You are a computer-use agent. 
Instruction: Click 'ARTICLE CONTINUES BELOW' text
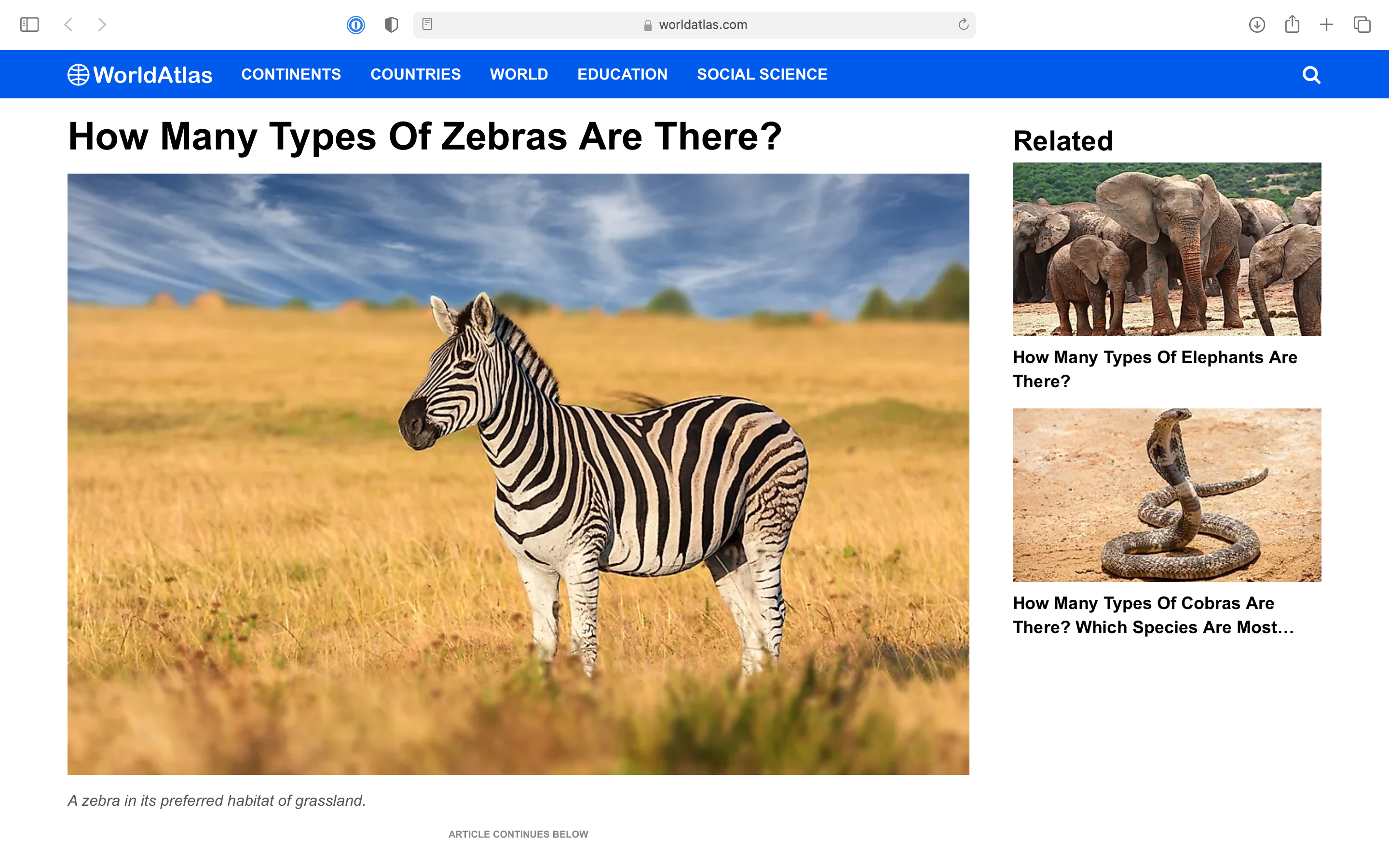click(x=518, y=834)
